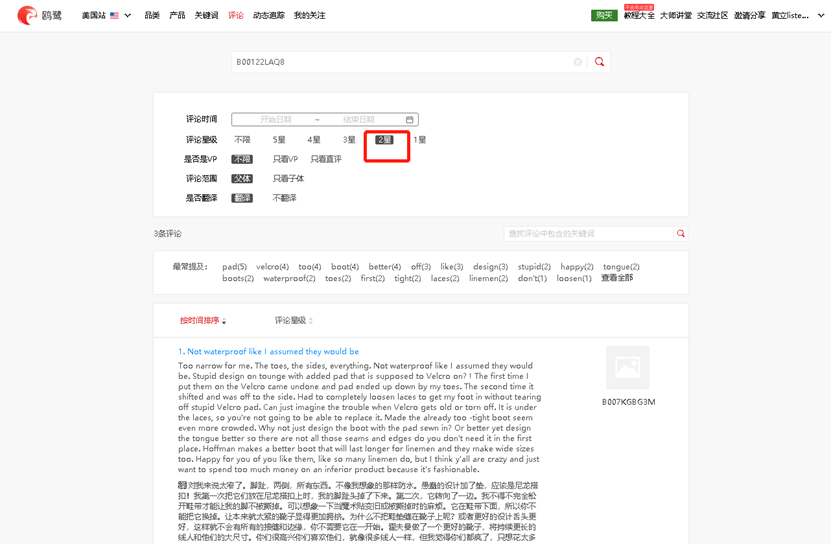Click the pad(5) keyword tag
The width and height of the screenshot is (831, 544).
click(x=234, y=267)
